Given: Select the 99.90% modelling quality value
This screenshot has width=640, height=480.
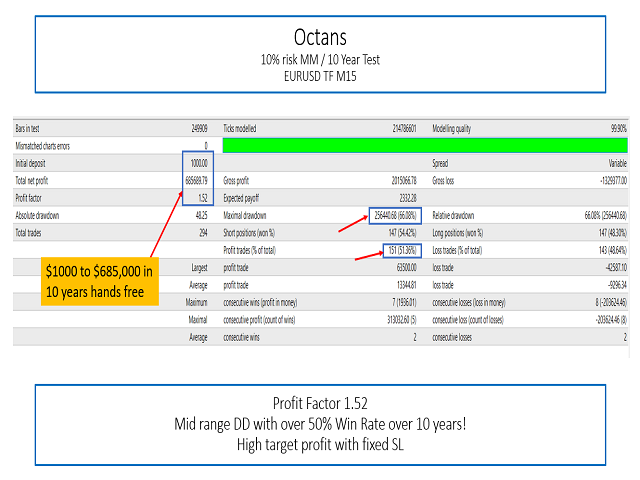Looking at the screenshot, I should 618,129.
